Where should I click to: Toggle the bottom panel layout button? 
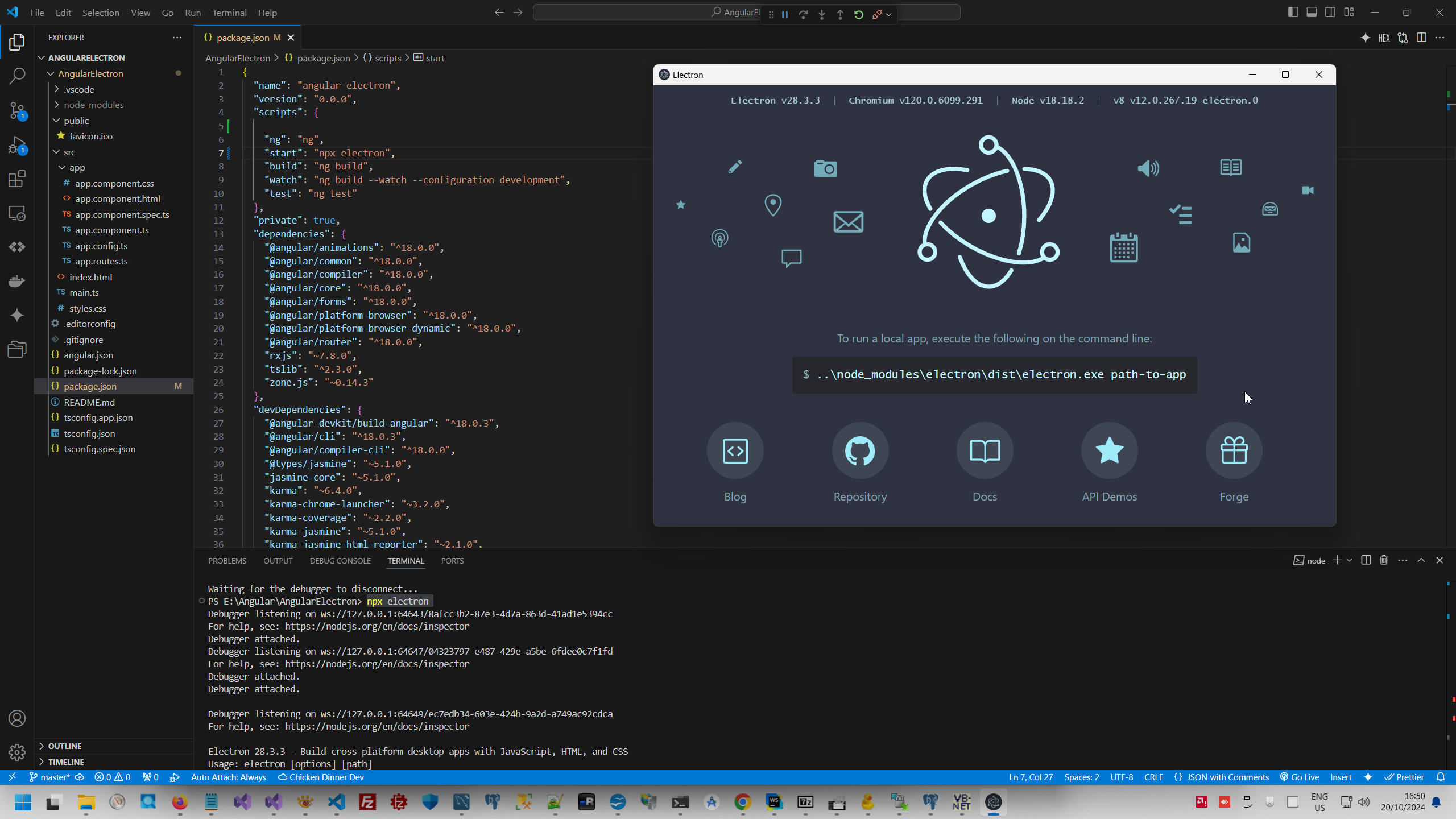click(1312, 12)
